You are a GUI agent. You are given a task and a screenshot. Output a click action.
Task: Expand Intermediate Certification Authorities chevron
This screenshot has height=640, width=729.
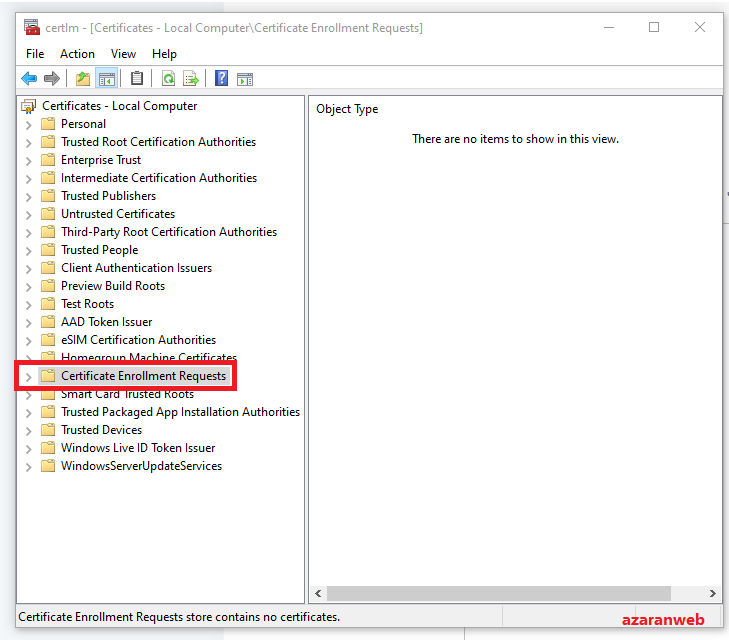coord(28,179)
